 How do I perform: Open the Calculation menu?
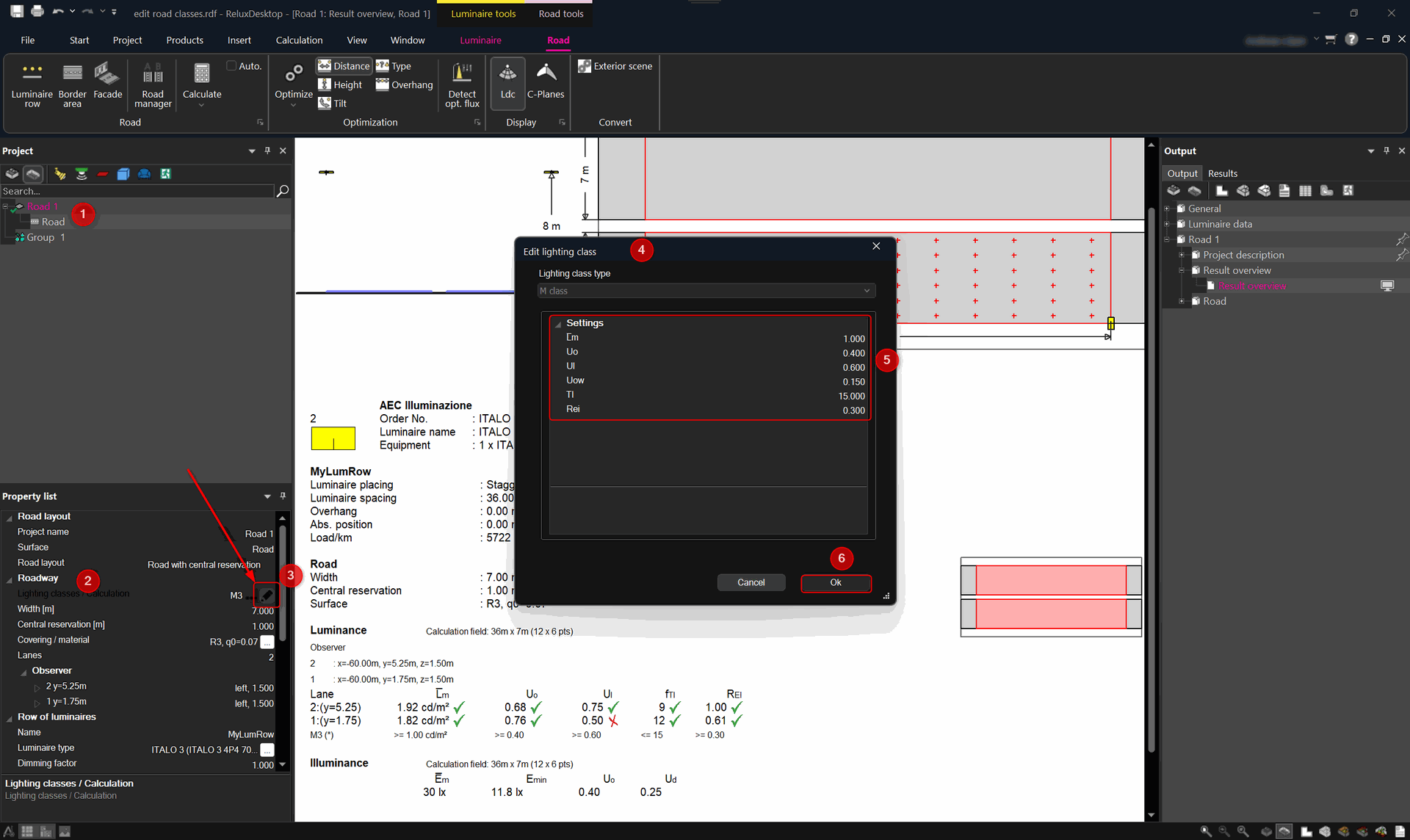point(299,40)
